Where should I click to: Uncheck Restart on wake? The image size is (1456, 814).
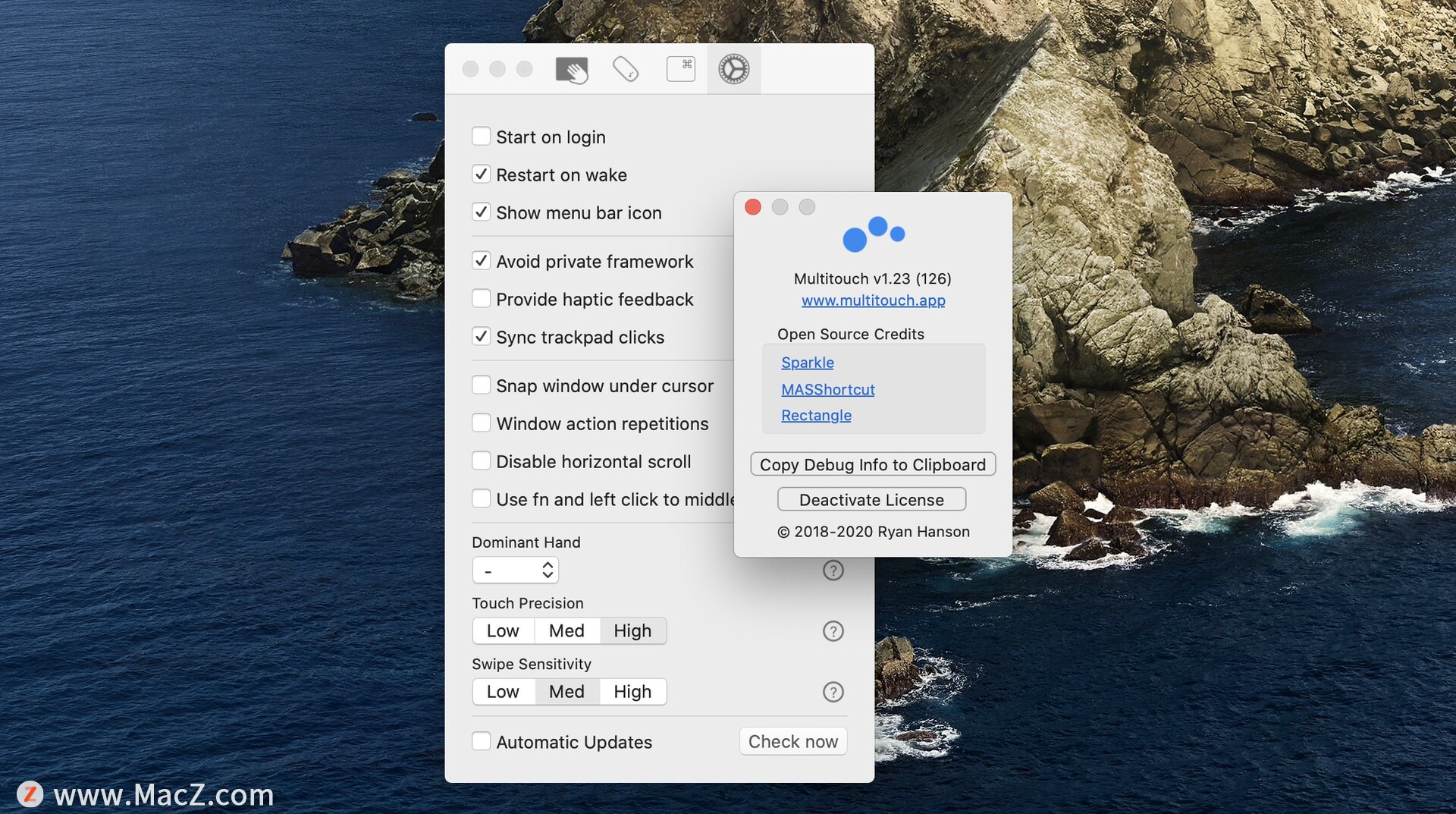tap(481, 174)
